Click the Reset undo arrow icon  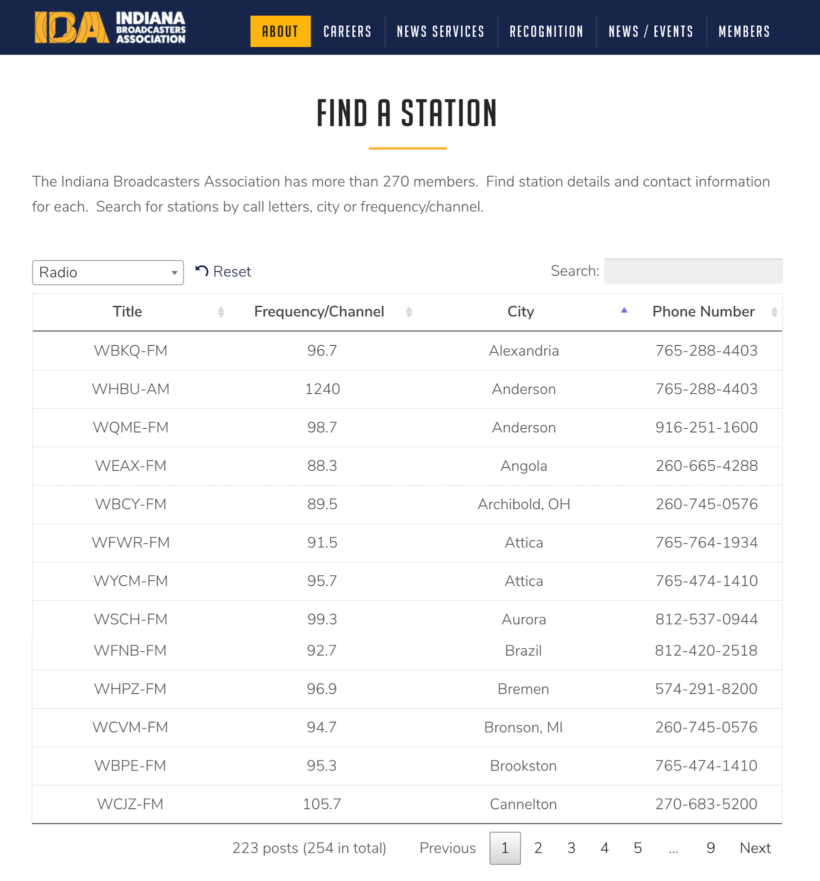pos(202,271)
